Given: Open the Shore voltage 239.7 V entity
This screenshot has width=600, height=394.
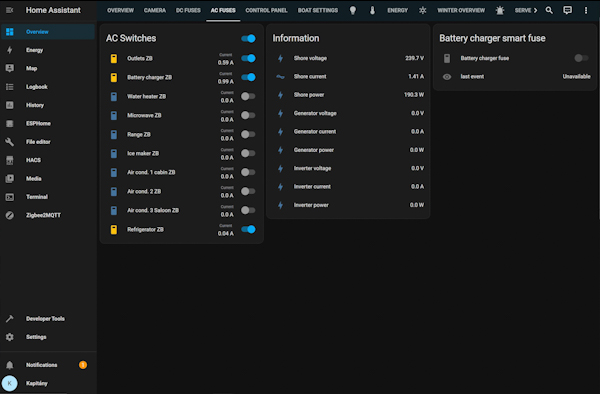Looking at the screenshot, I should tap(348, 59).
